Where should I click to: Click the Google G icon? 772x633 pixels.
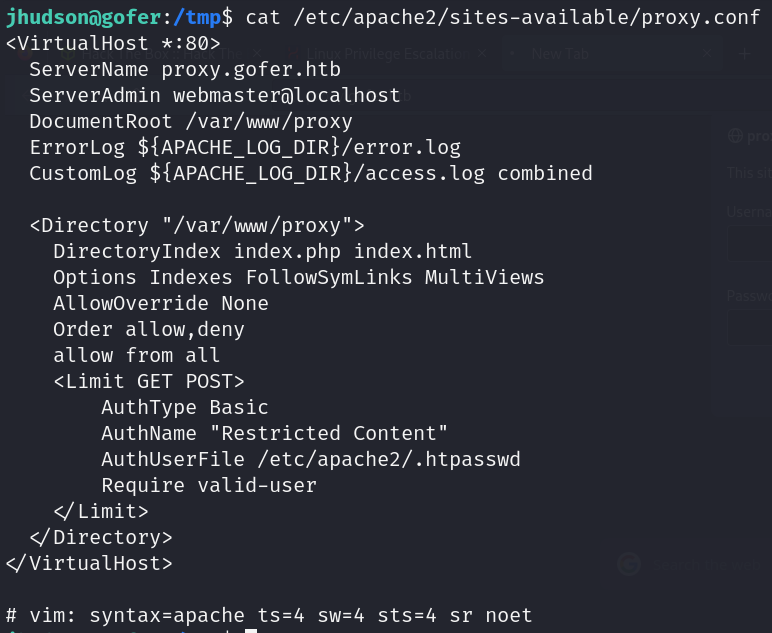[x=629, y=564]
